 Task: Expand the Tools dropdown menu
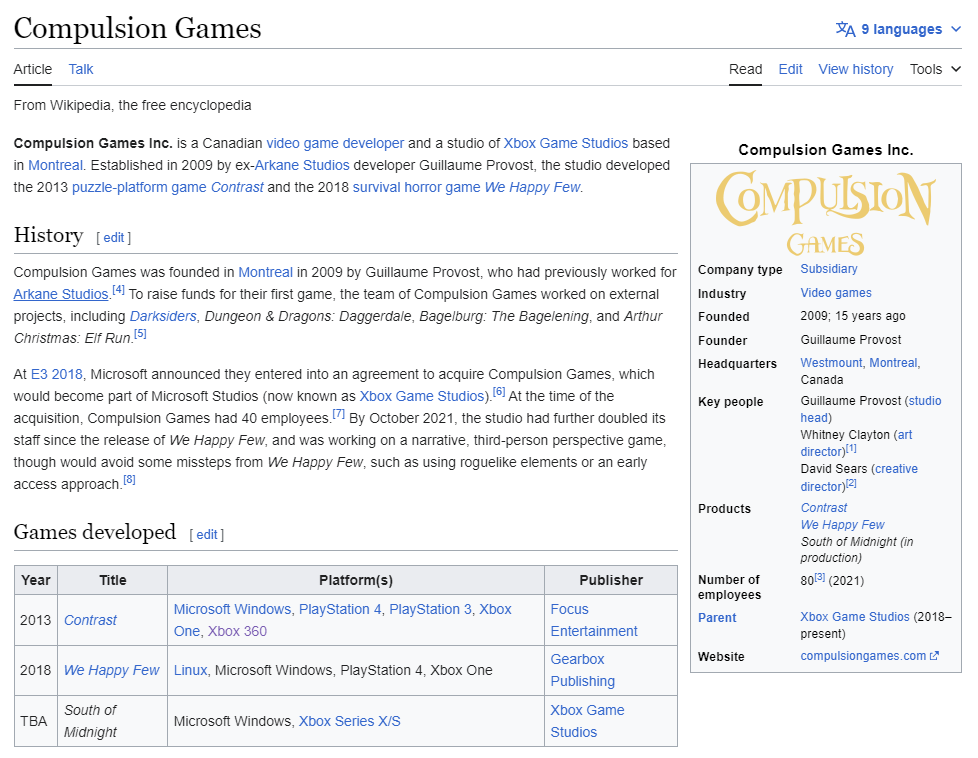[x=935, y=69]
